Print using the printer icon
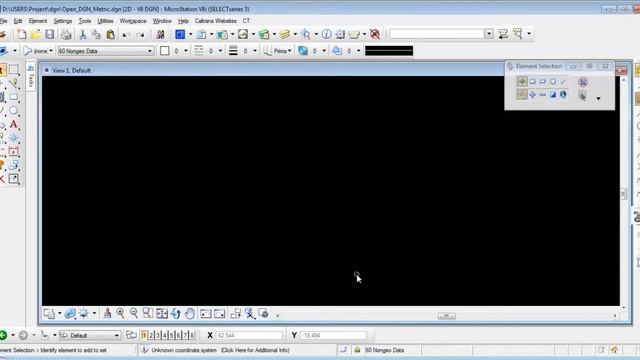Viewport: 640px width, 360px height. click(x=66, y=34)
